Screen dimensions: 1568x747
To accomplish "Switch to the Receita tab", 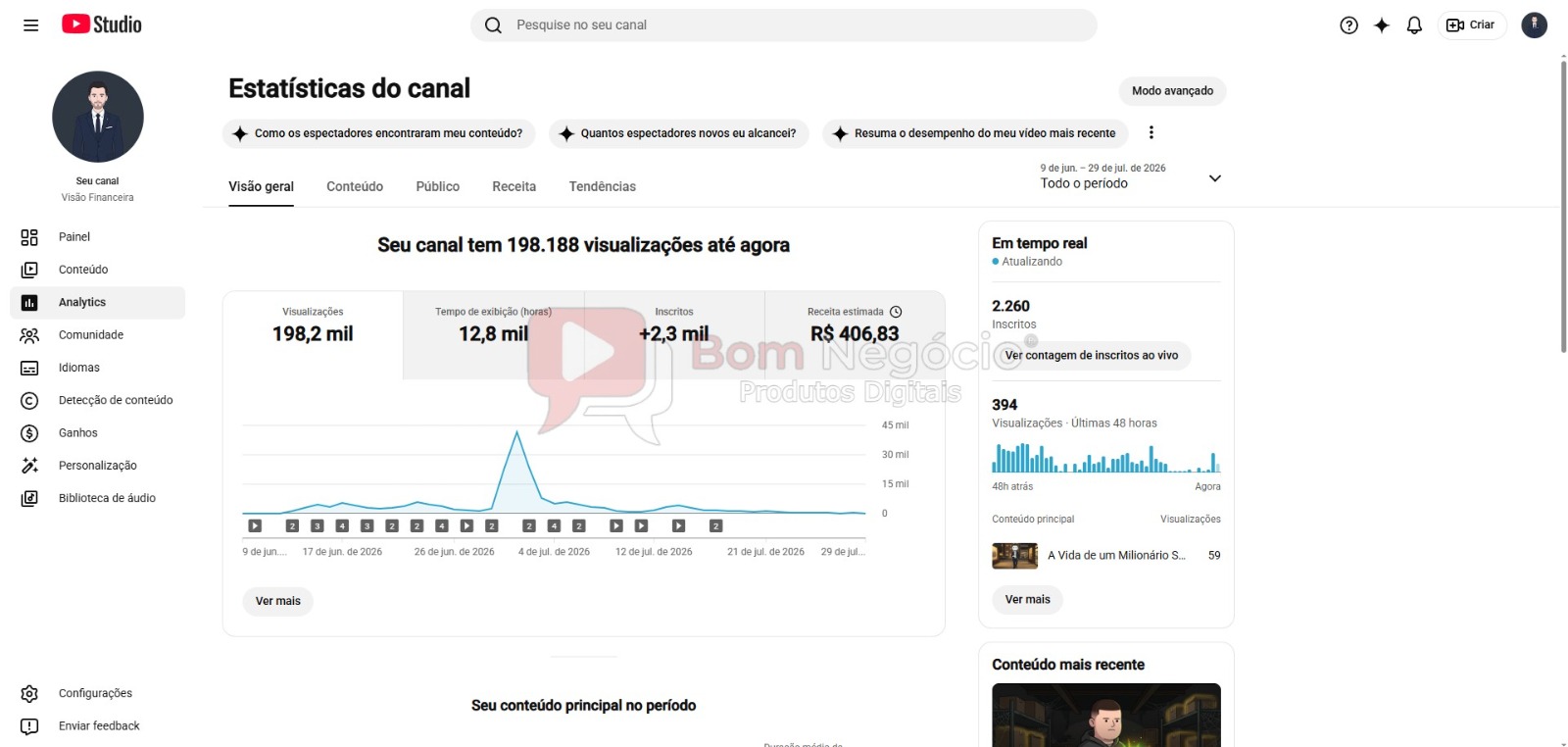I will [x=514, y=186].
